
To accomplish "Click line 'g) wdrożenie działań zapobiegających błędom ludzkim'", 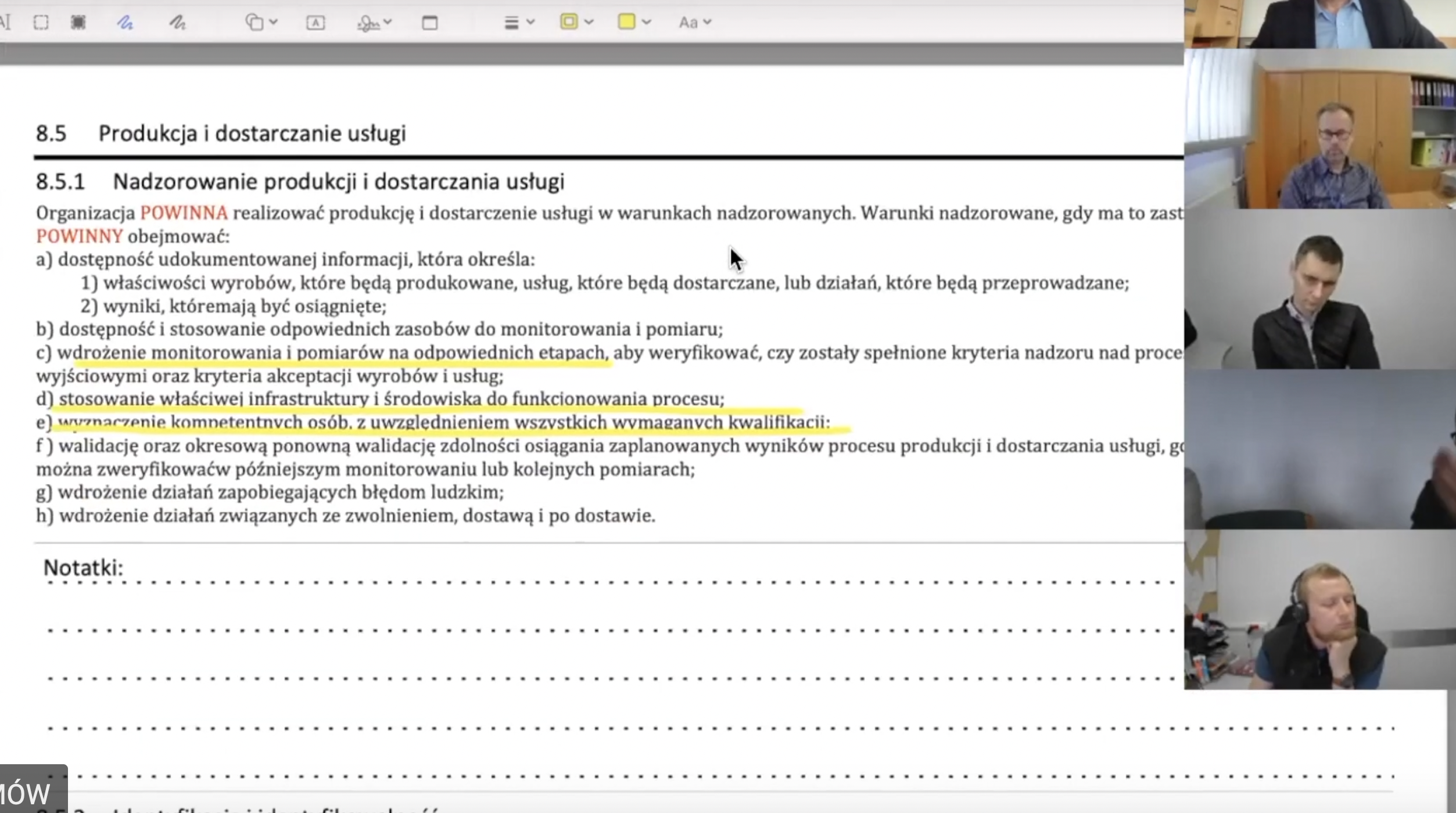I will tap(270, 492).
